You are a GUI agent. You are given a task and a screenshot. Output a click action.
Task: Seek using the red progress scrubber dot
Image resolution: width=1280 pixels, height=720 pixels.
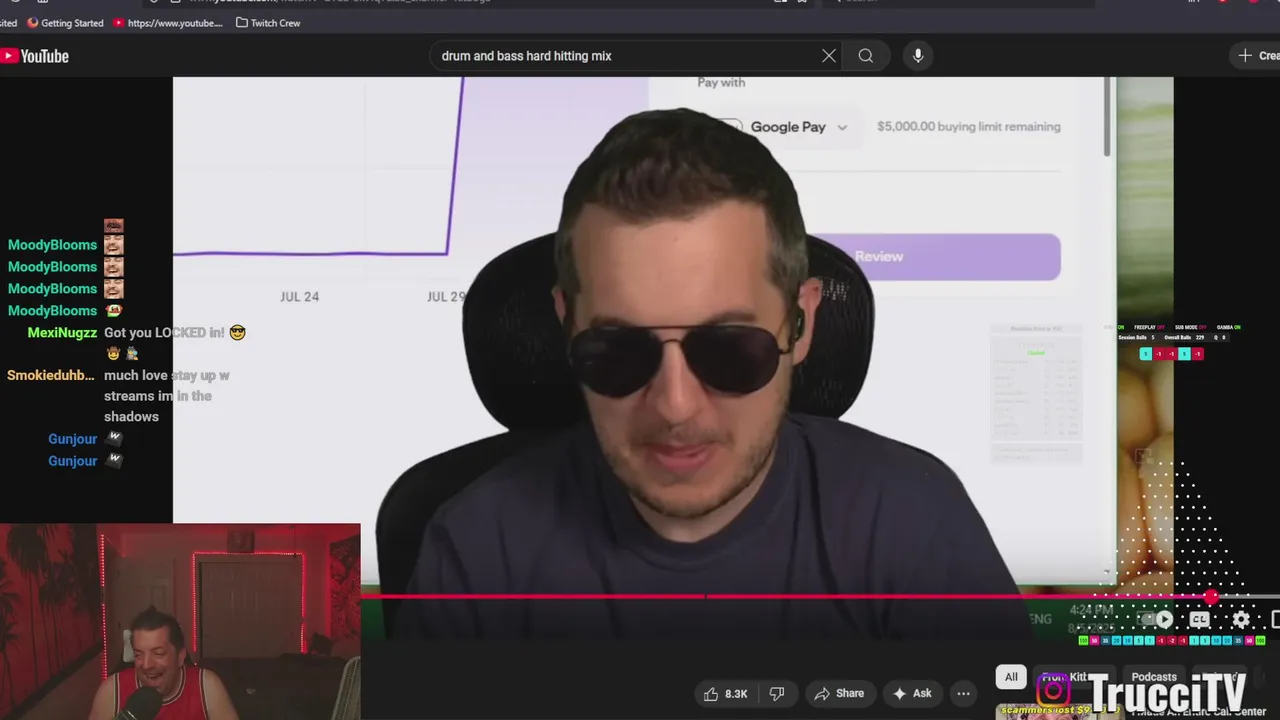1211,597
